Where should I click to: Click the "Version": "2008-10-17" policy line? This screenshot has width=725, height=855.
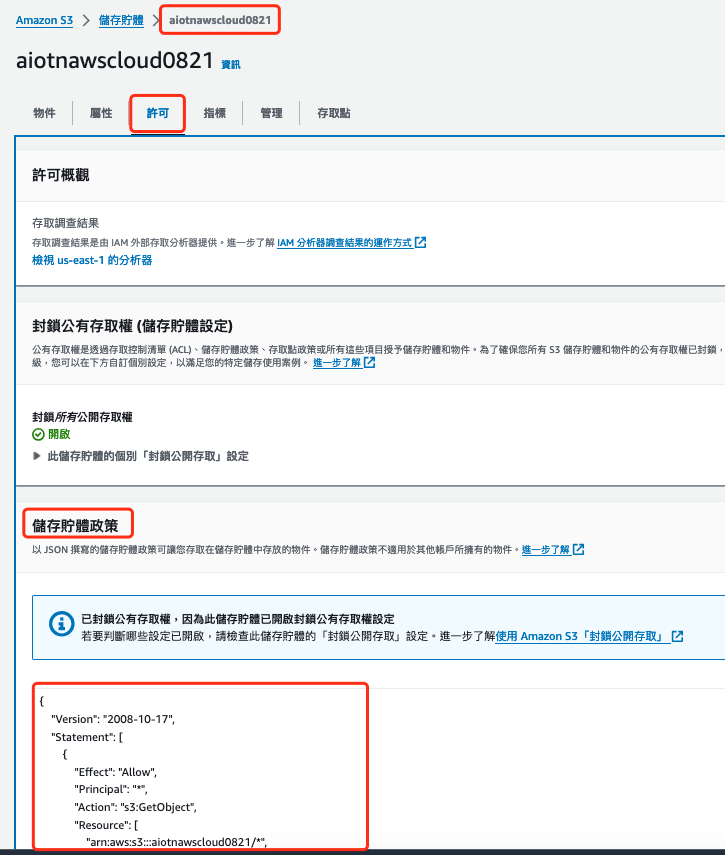[x=113, y=719]
